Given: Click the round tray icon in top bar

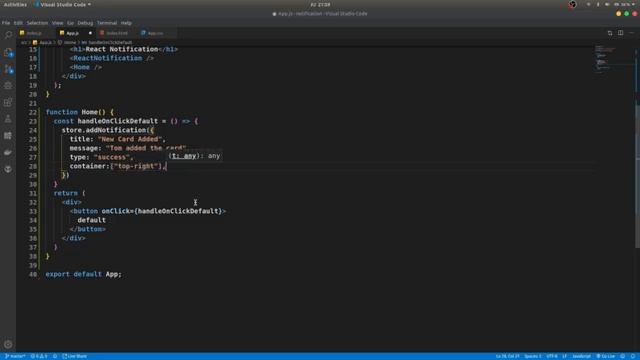Looking at the screenshot, I should point(573,4).
